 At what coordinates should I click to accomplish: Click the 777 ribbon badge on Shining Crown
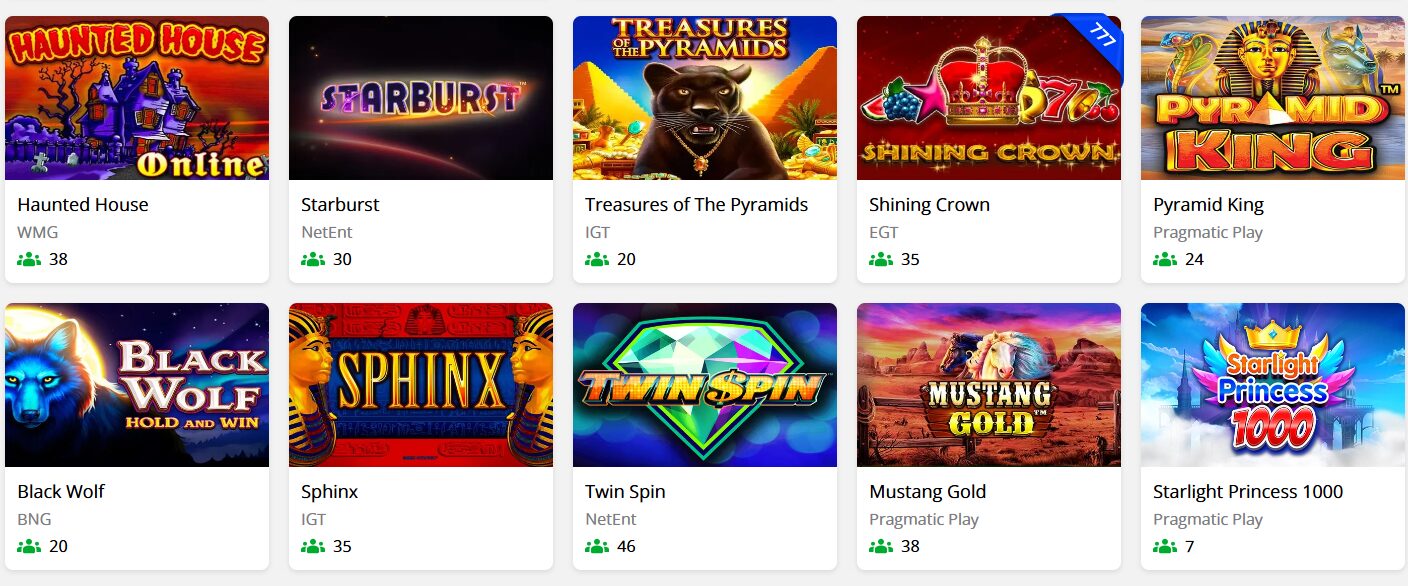(x=1099, y=38)
